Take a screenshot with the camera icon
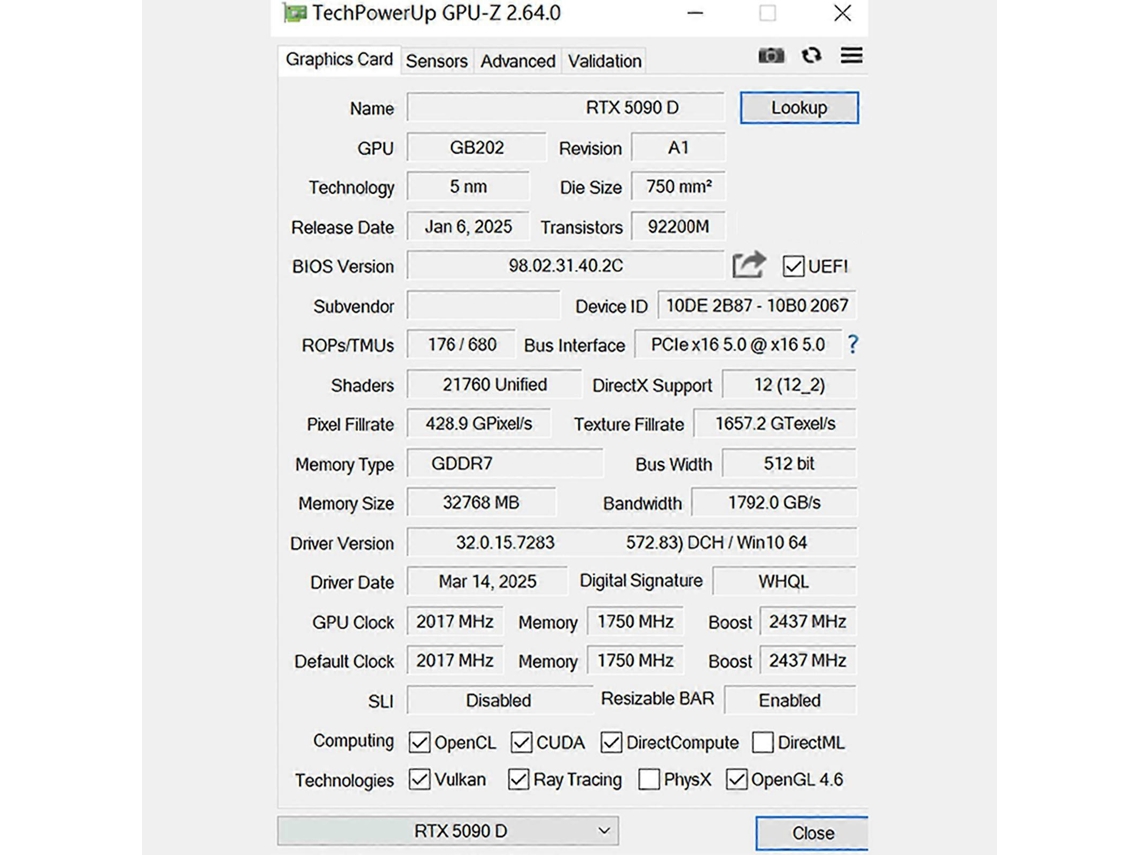The image size is (1140, 855). pos(771,56)
